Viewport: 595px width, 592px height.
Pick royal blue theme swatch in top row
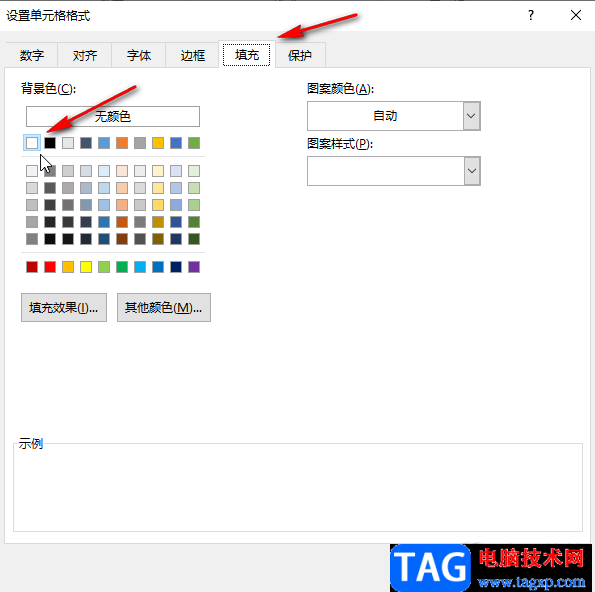[176, 143]
